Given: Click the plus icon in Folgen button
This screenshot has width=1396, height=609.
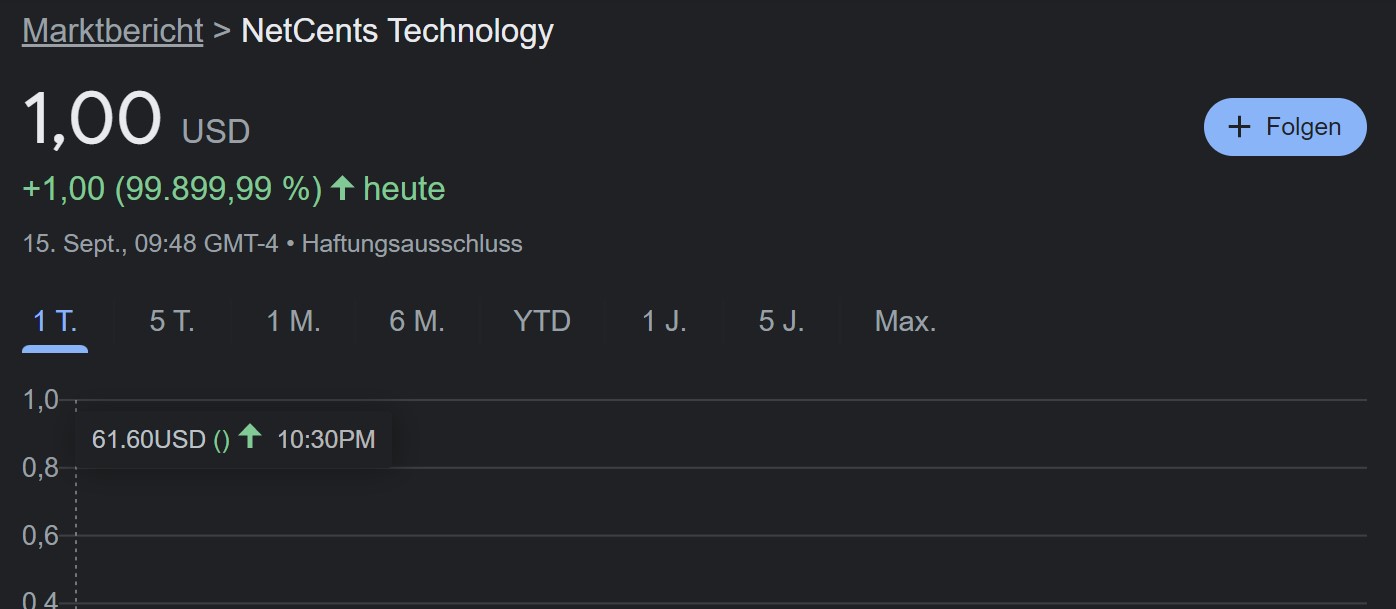Looking at the screenshot, I should pos(1239,127).
